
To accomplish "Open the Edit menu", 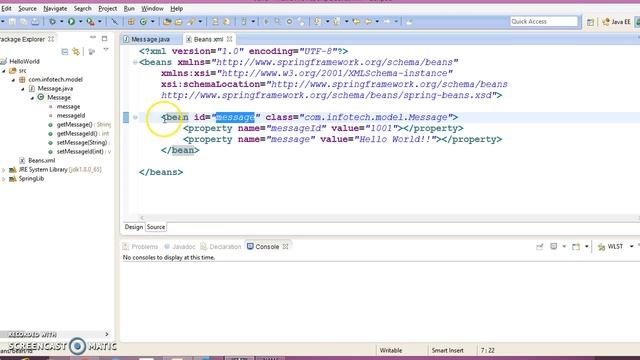I will [x=6, y=8].
